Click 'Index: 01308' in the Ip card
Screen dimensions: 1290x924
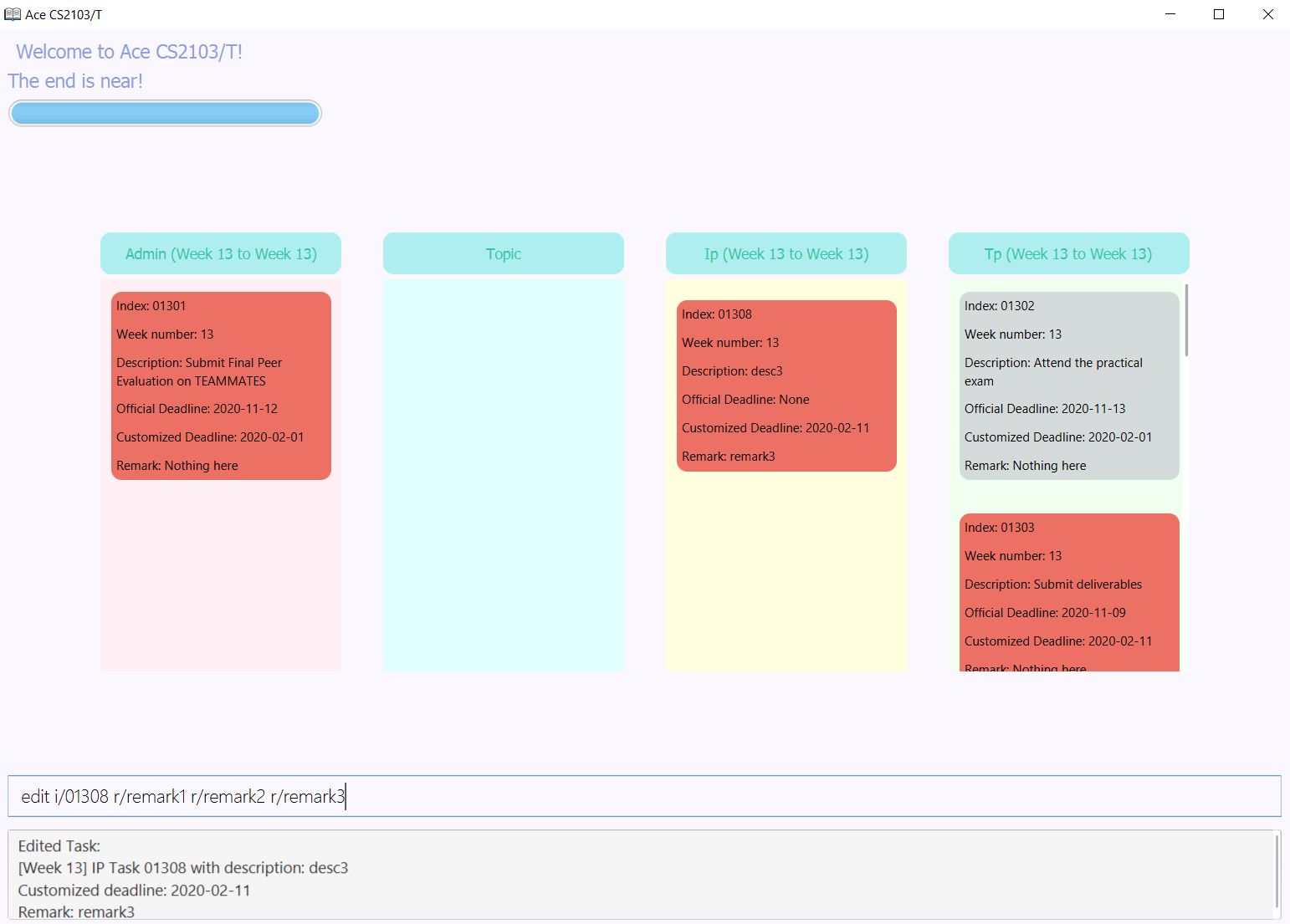(717, 314)
